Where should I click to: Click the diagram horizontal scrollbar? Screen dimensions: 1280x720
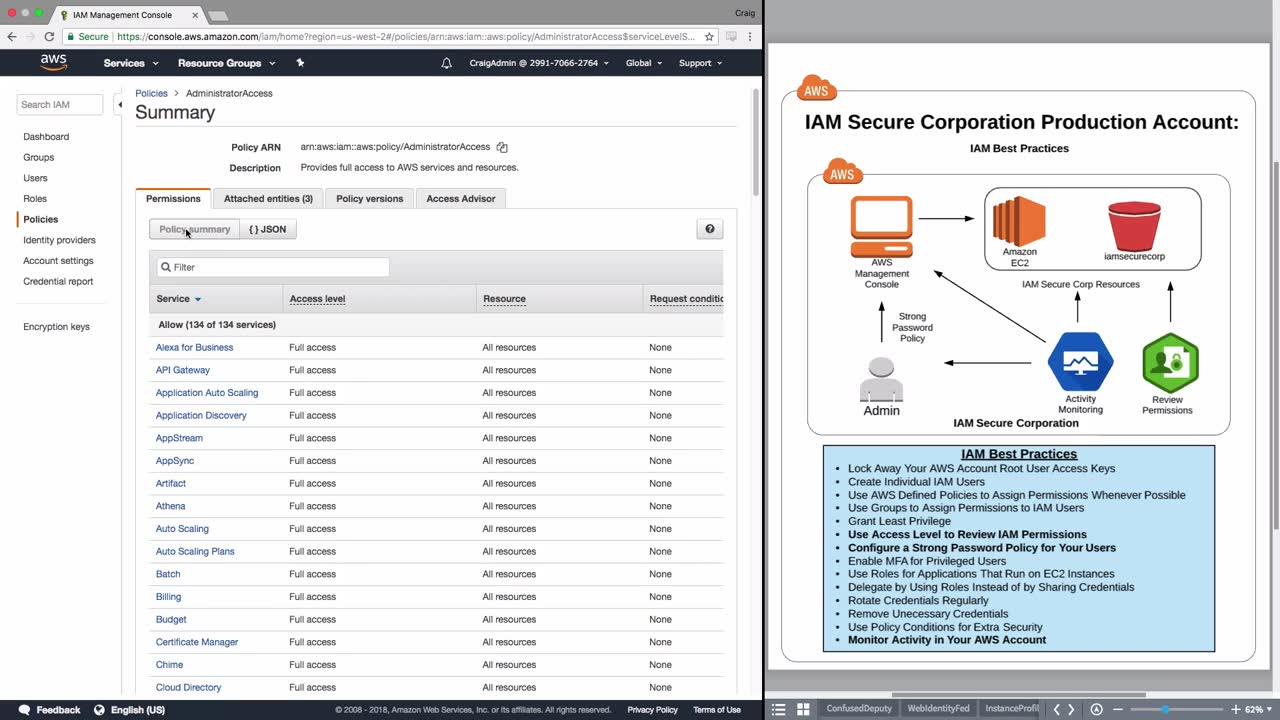pyautogui.click(x=1018, y=695)
